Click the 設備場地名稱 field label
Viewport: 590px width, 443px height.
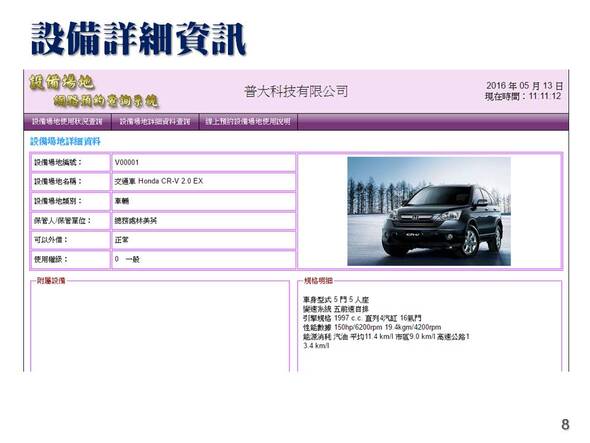(58, 181)
